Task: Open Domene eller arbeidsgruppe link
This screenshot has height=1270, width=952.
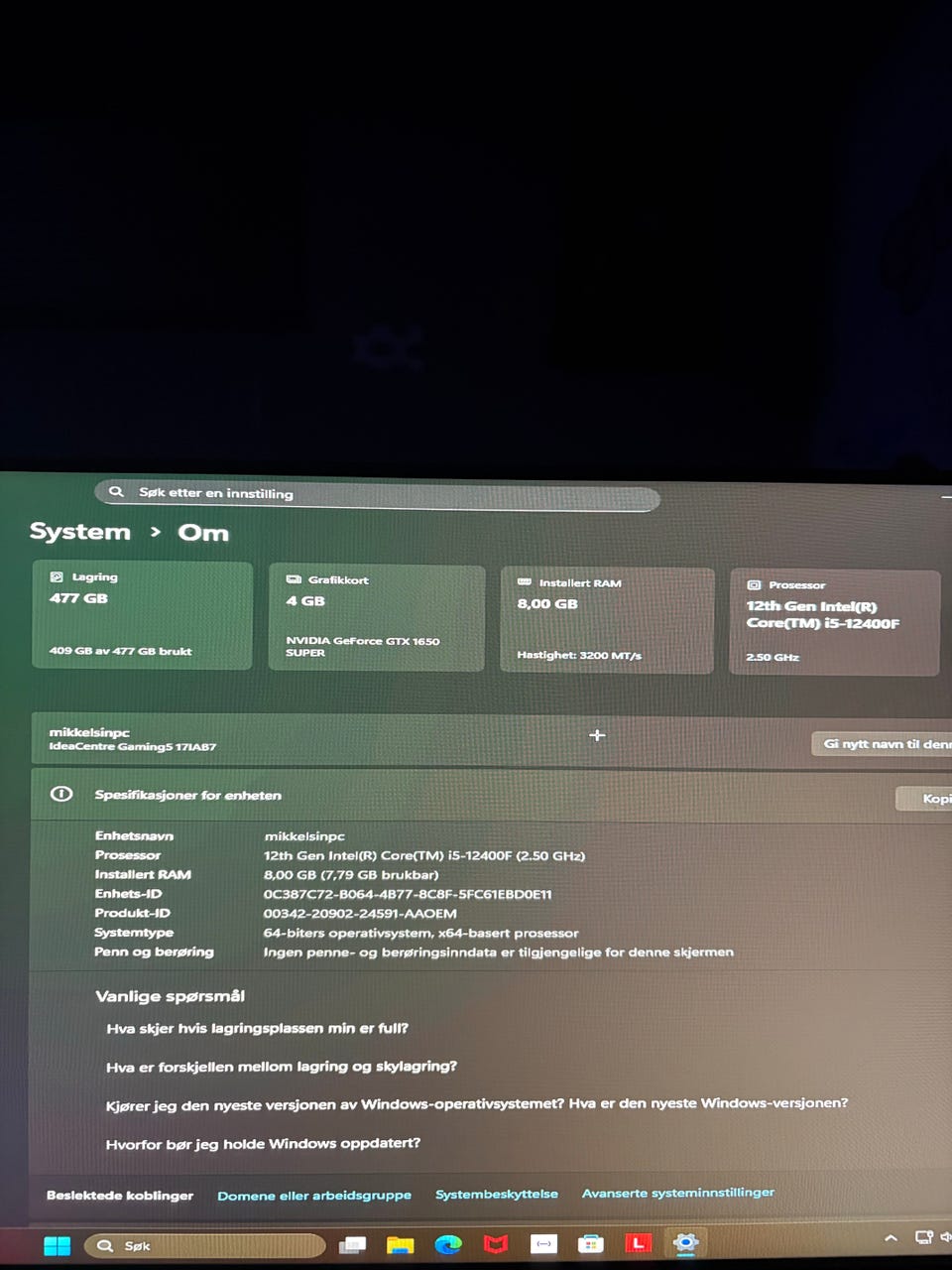Action: 314,1195
